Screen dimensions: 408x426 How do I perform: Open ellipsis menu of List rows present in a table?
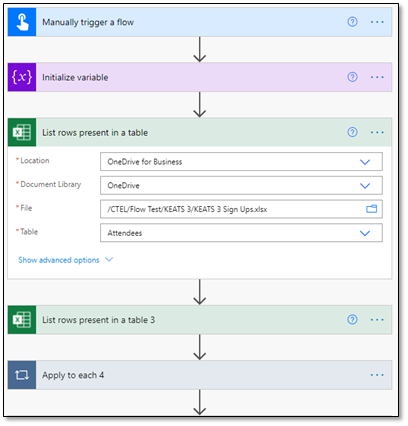point(377,132)
